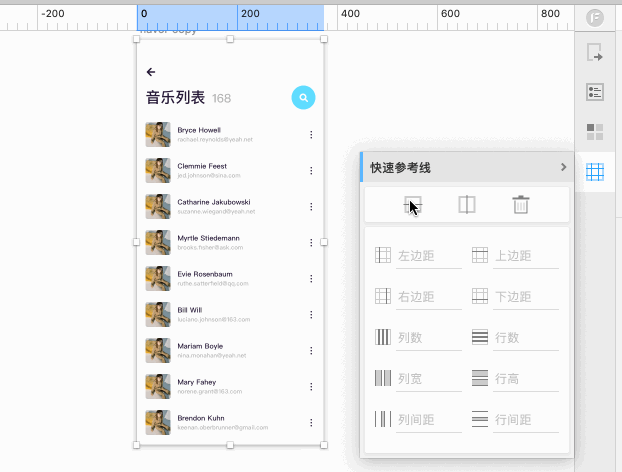Add vertical center guide line icon
The height and width of the screenshot is (472, 622).
point(466,205)
